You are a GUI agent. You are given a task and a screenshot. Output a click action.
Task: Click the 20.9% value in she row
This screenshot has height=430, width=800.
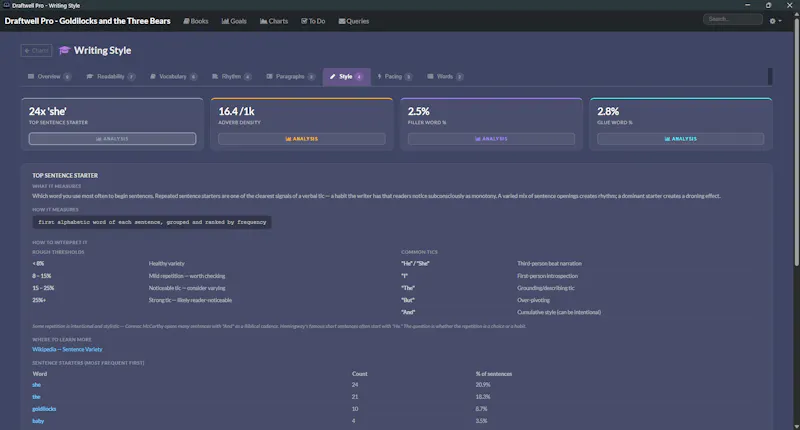[483, 385]
